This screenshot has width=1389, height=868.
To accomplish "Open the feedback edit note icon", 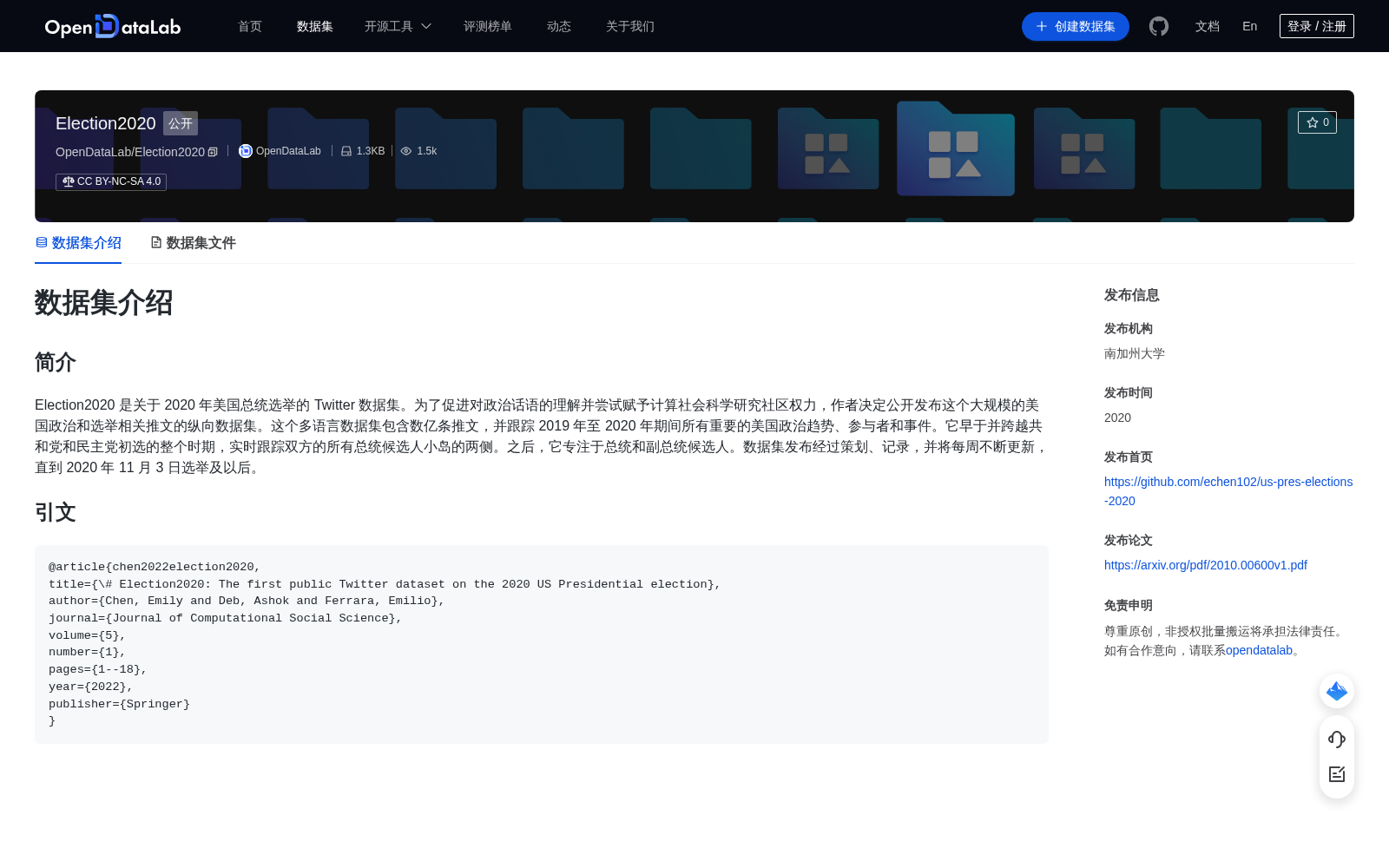I will (x=1337, y=774).
